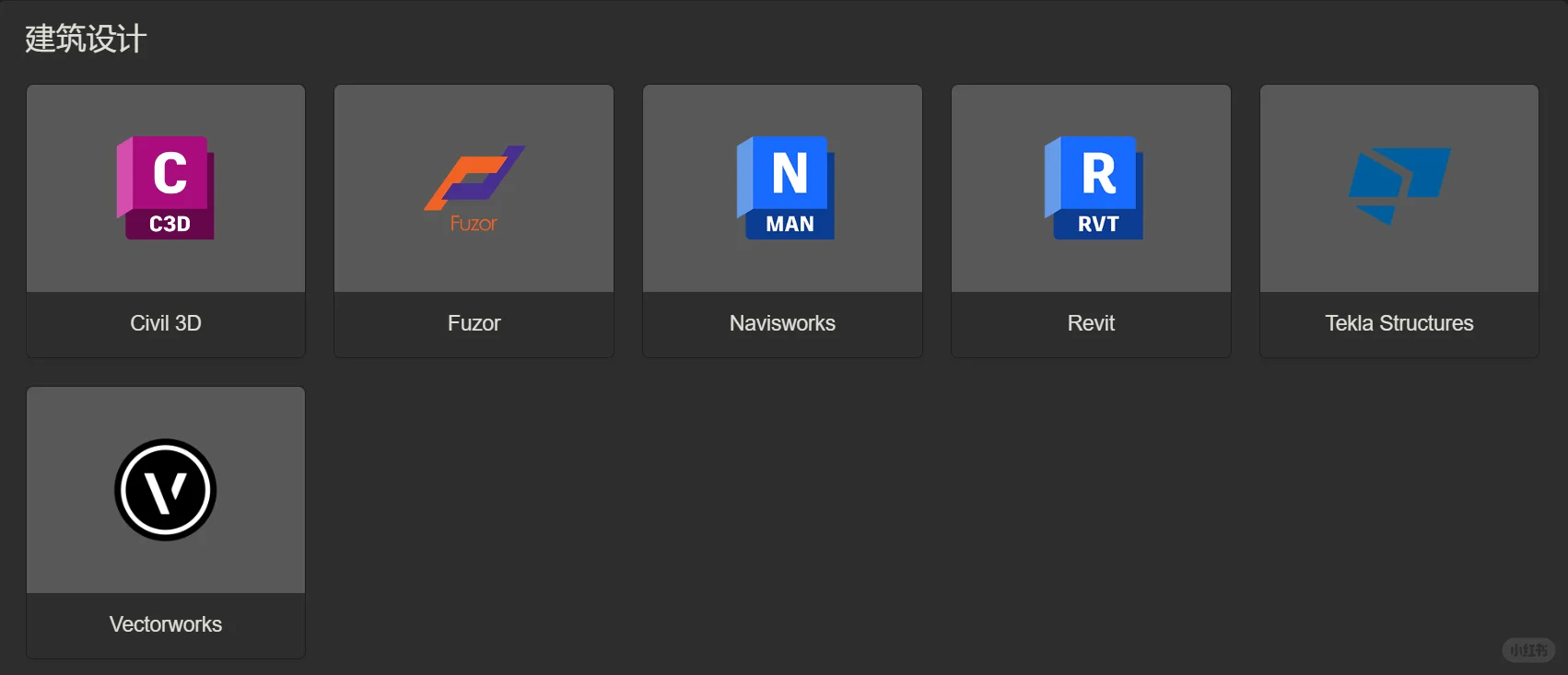Viewport: 1568px width, 675px height.
Task: Click the 建筑设计 section heading
Action: [86, 39]
